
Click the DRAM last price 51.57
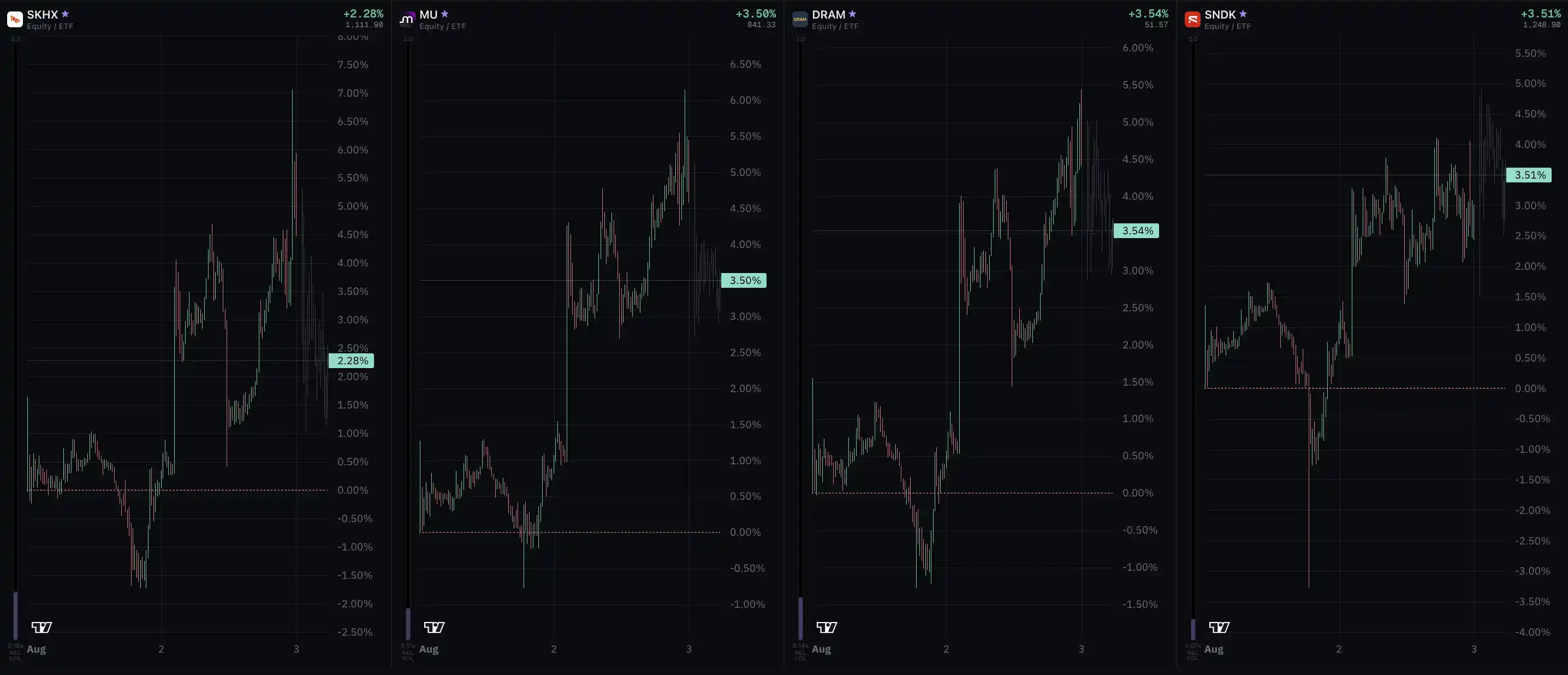coord(1156,25)
